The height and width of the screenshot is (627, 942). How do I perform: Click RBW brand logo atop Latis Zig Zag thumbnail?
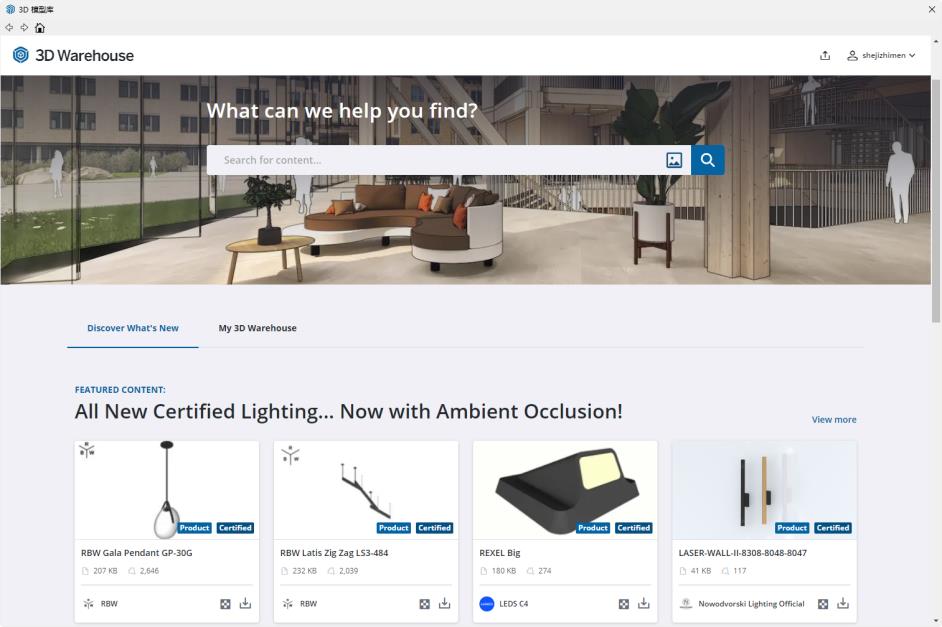click(291, 455)
